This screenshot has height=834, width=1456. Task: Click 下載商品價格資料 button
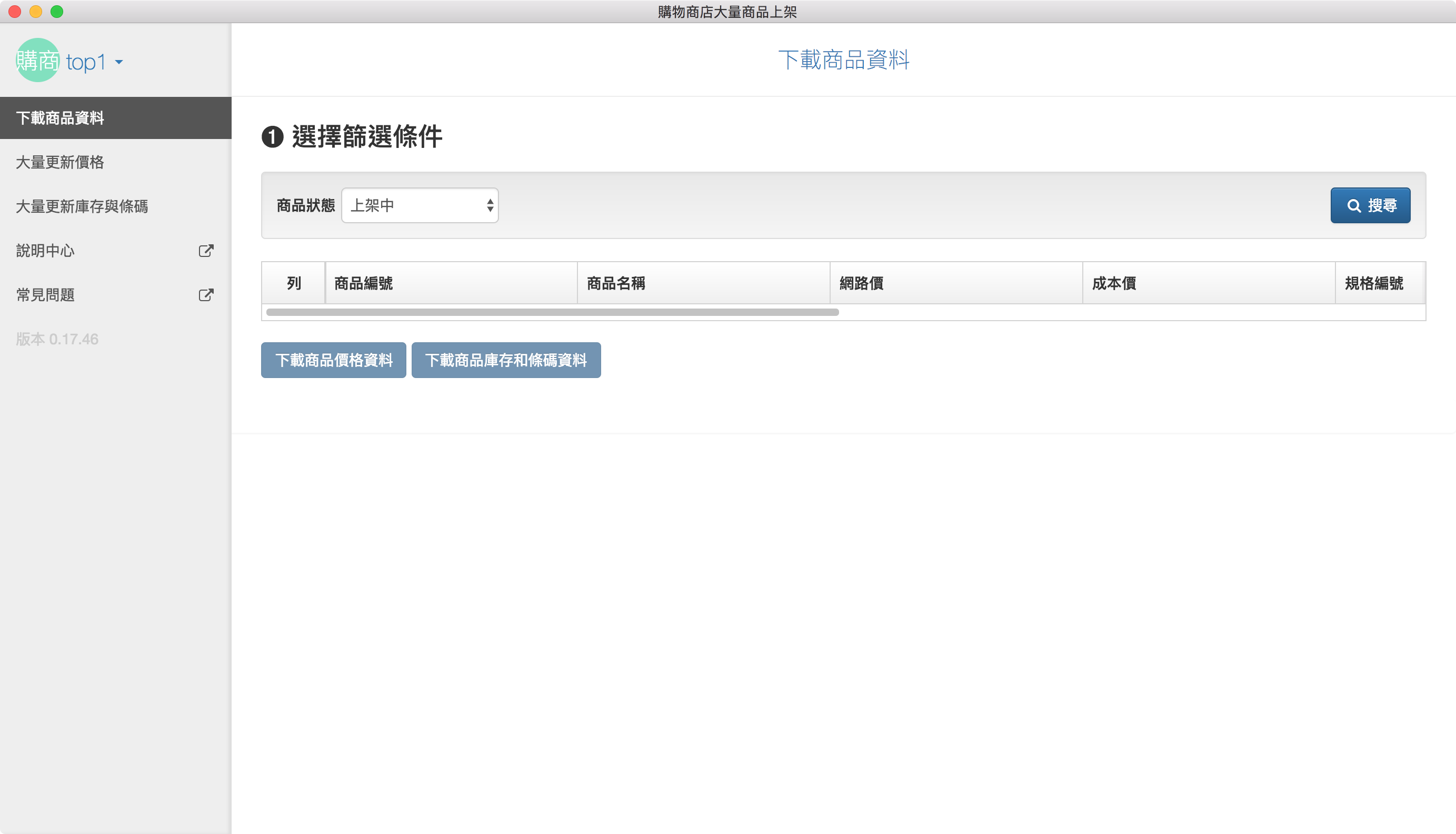click(334, 360)
